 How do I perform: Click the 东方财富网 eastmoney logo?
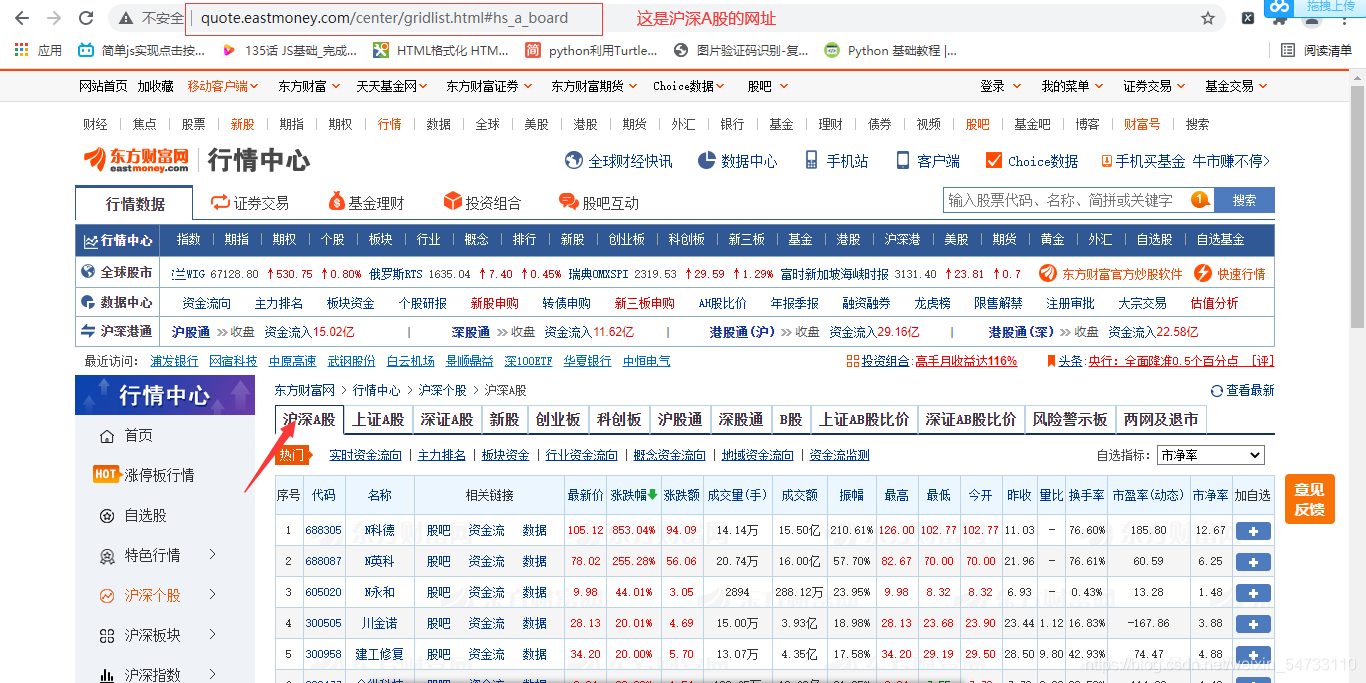(136, 160)
